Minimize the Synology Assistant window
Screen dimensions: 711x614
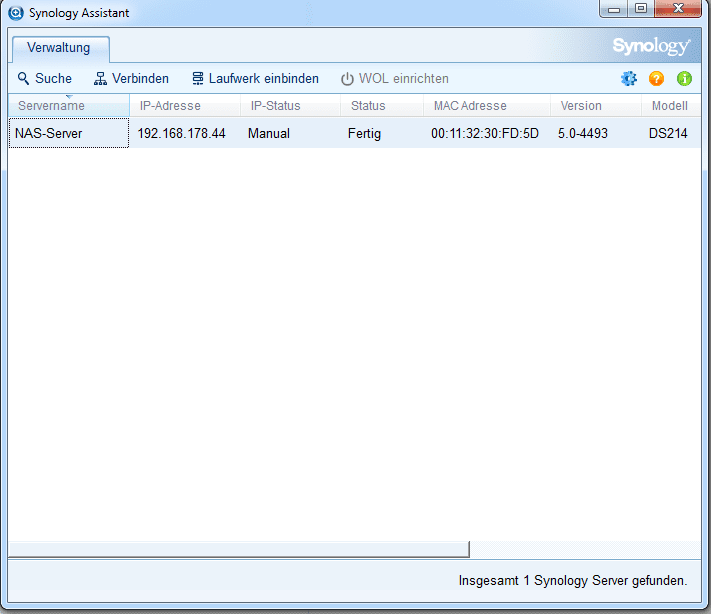(x=614, y=9)
